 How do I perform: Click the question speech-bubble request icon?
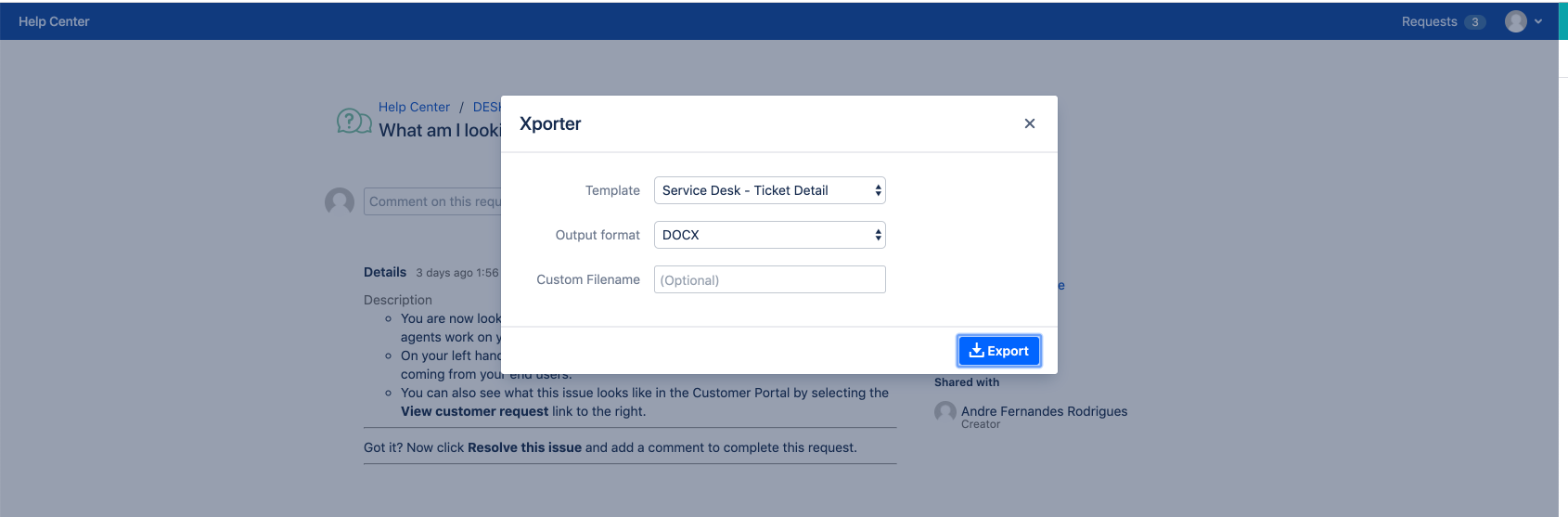(353, 122)
